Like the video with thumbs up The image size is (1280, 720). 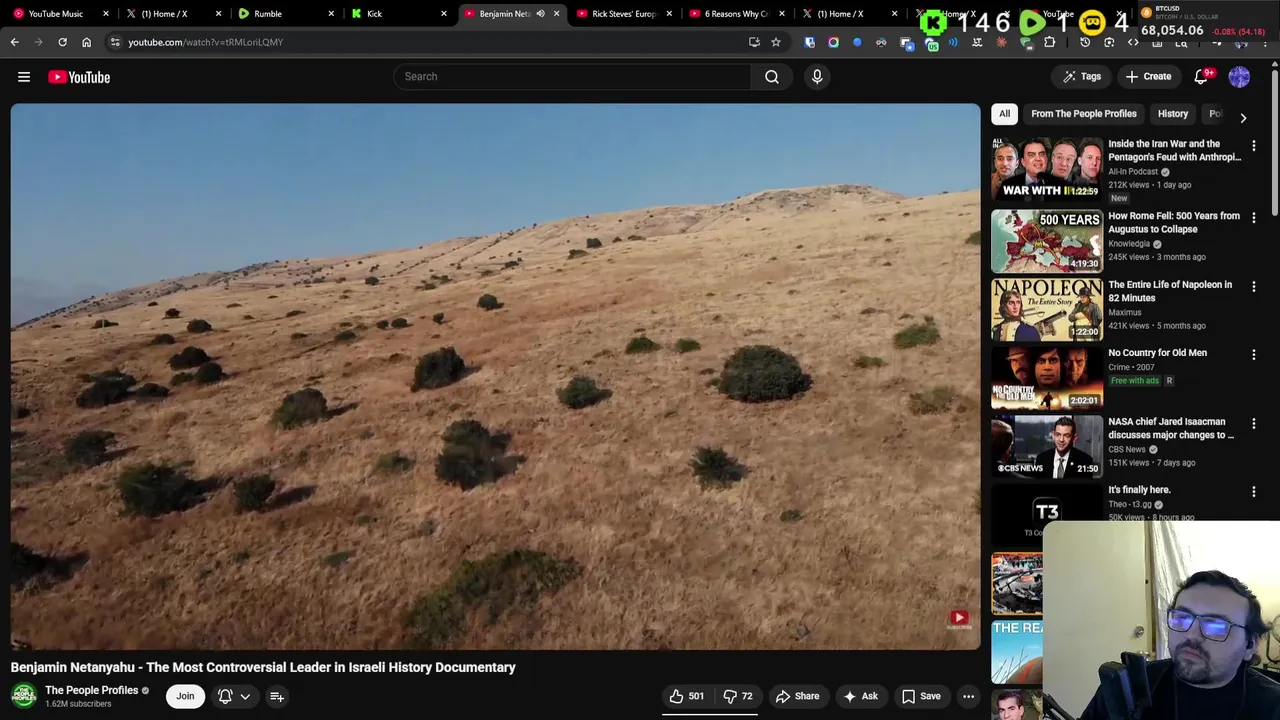click(686, 696)
